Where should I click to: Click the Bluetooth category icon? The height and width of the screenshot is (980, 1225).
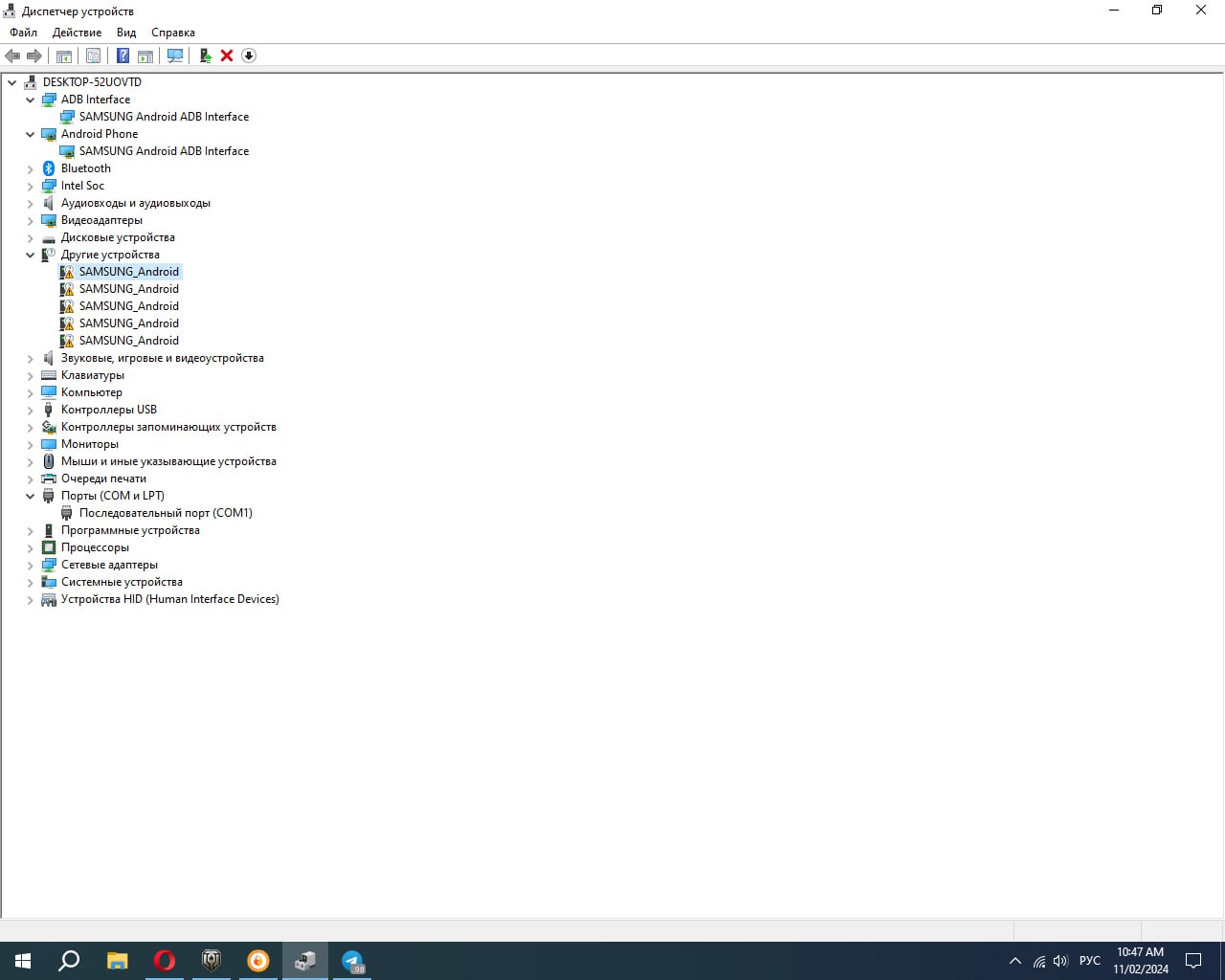49,168
